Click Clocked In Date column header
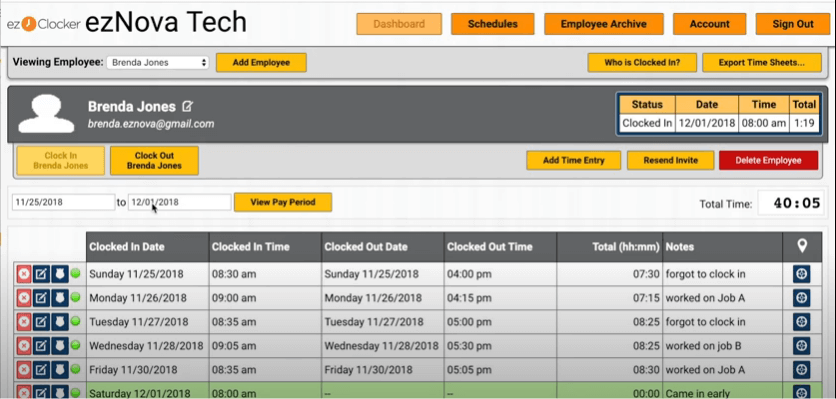Viewport: 836px width, 399px height. 147,246
